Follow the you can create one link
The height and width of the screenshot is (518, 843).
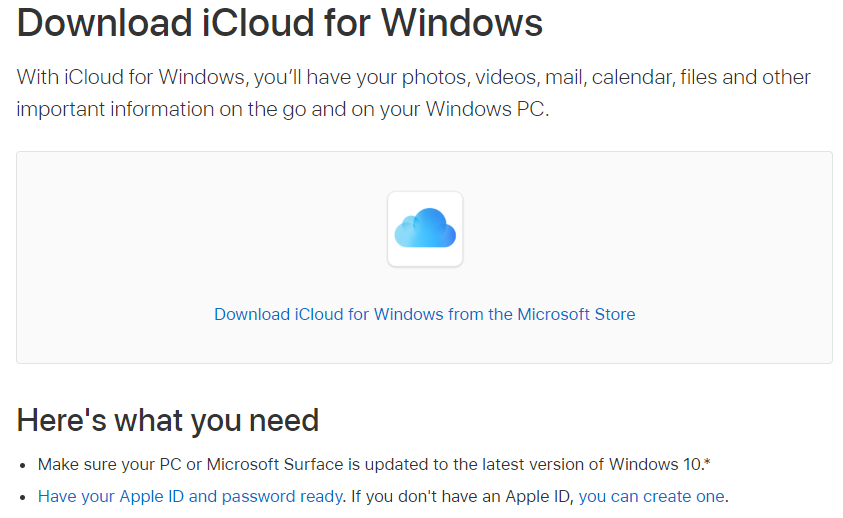pyautogui.click(x=652, y=496)
